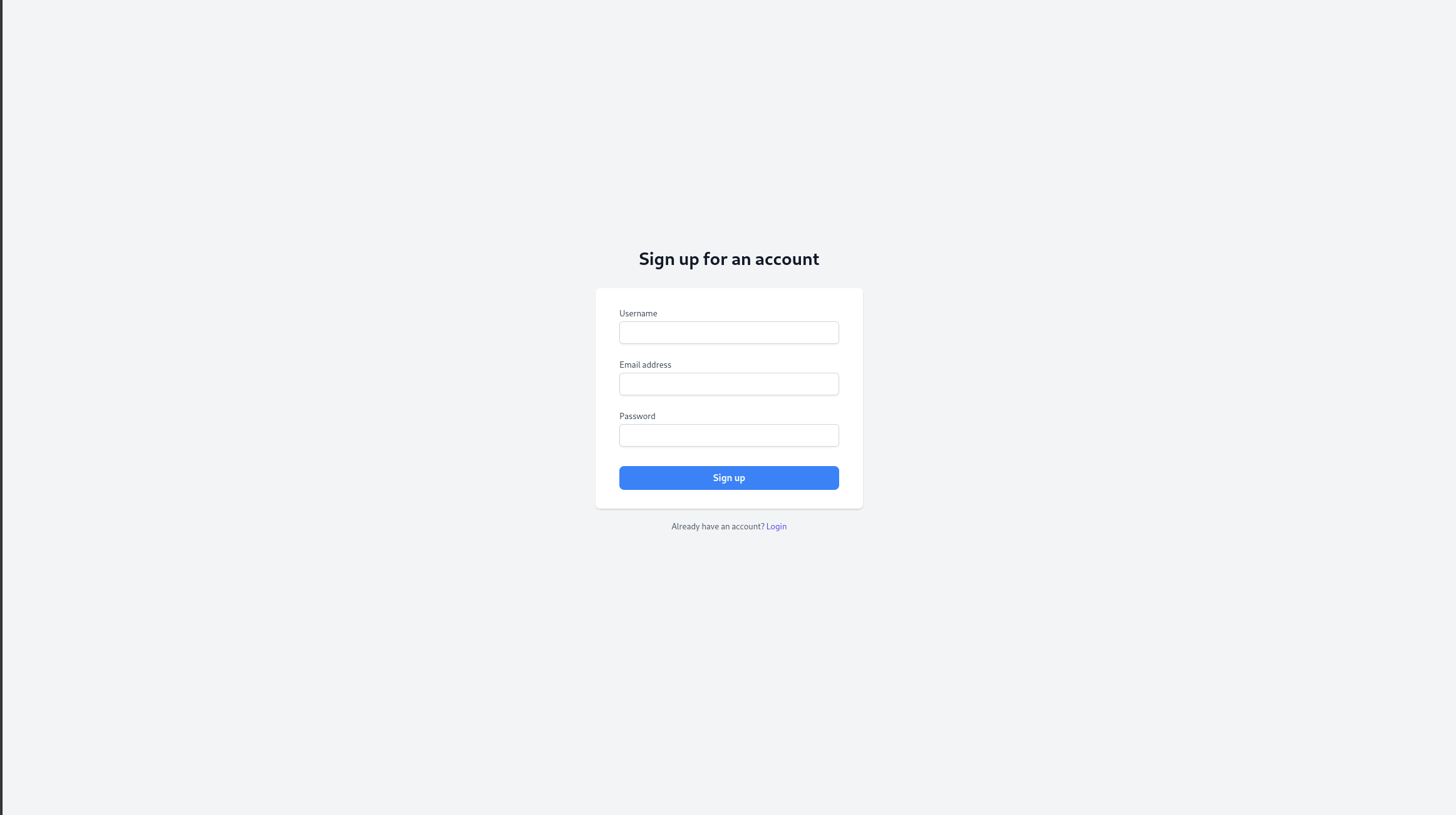1456x815 pixels.
Task: Submit the form via Sign up
Action: pos(729,478)
